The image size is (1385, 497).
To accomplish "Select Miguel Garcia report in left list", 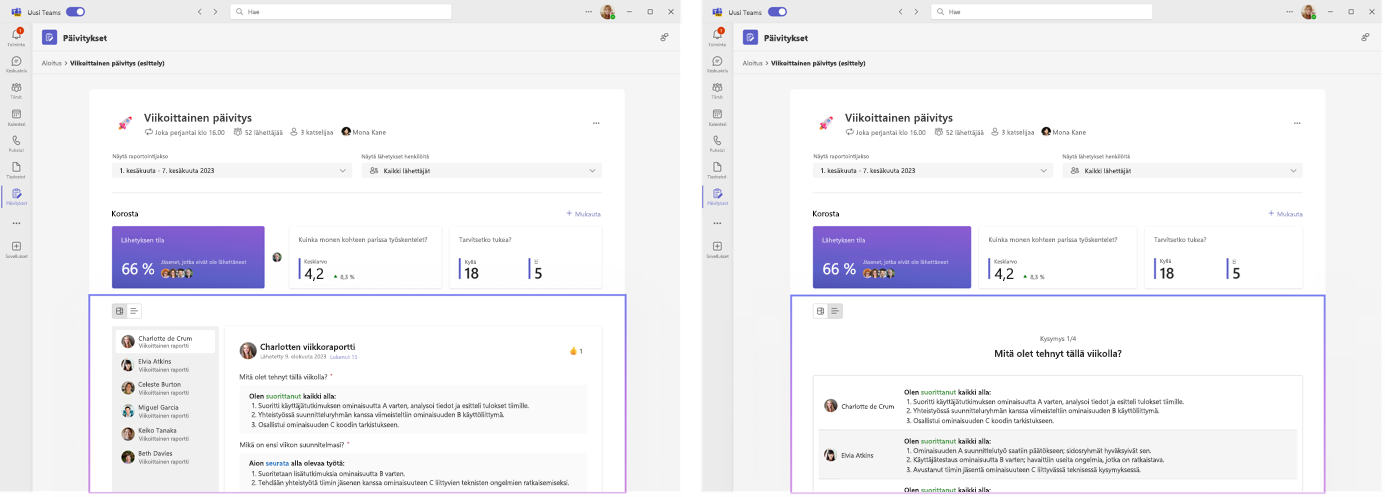I will pos(165,410).
